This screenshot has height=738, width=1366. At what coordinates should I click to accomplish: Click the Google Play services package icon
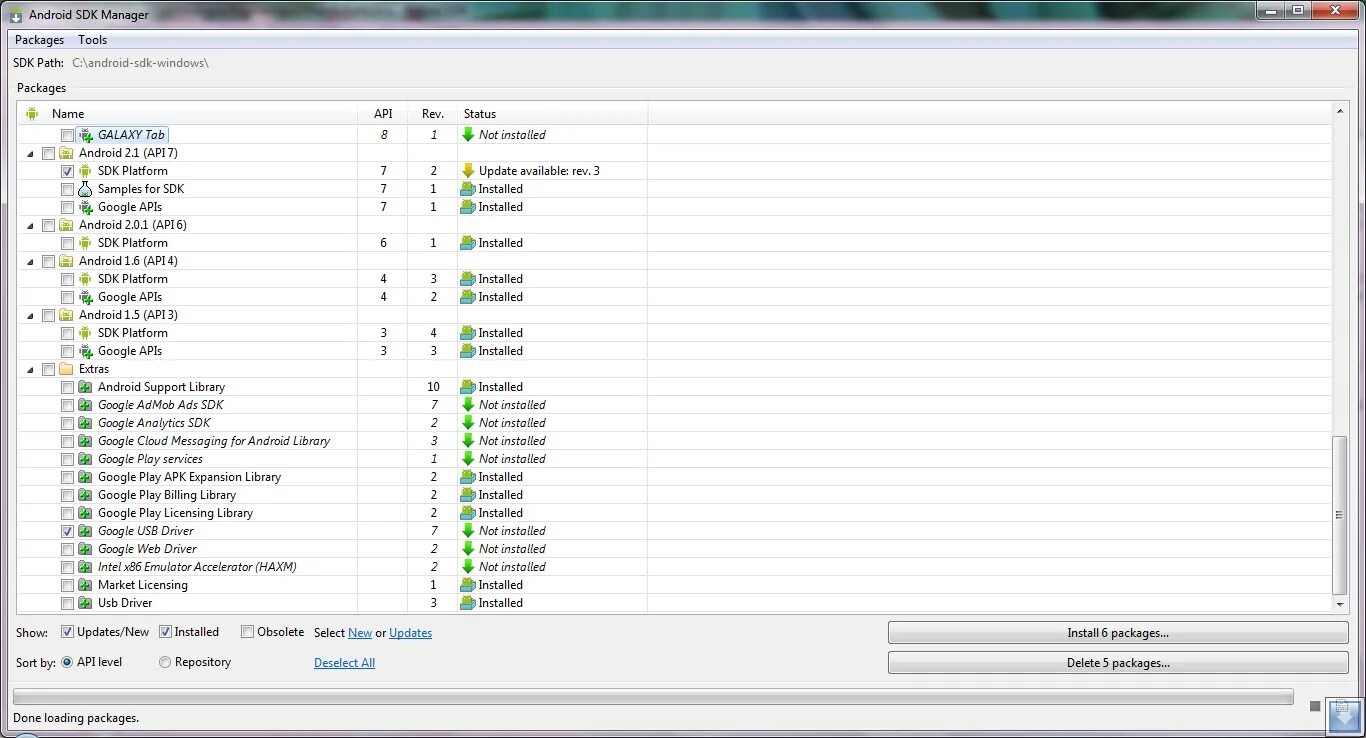point(86,459)
